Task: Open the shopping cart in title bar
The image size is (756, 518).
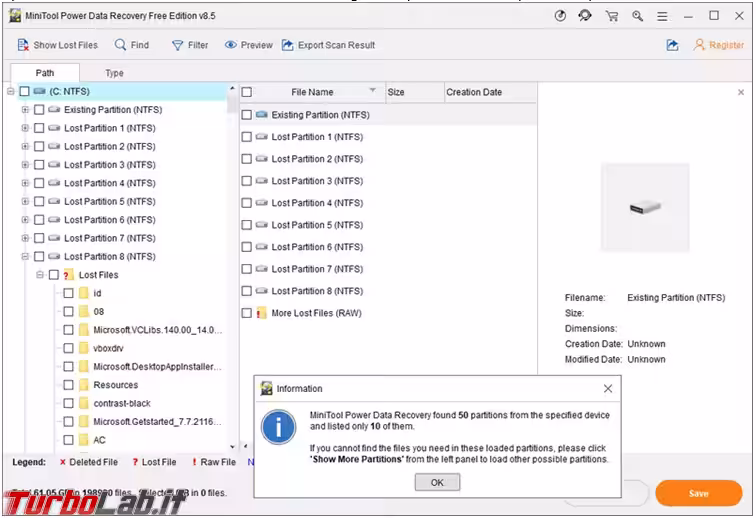Action: (x=611, y=16)
